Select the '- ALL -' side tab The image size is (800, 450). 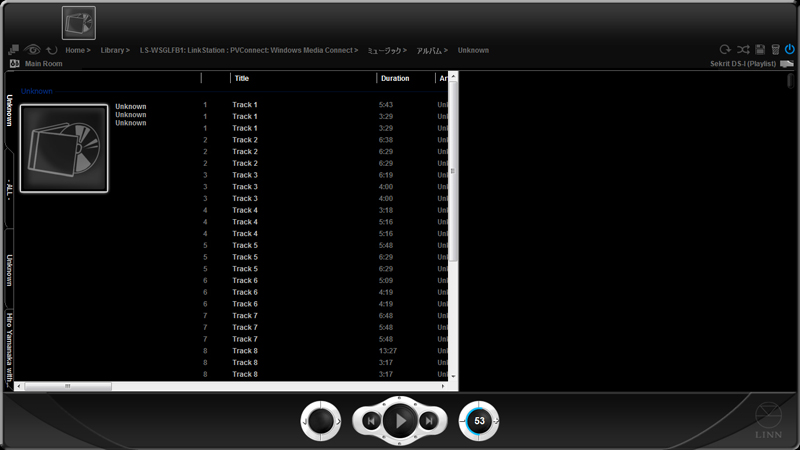point(10,191)
